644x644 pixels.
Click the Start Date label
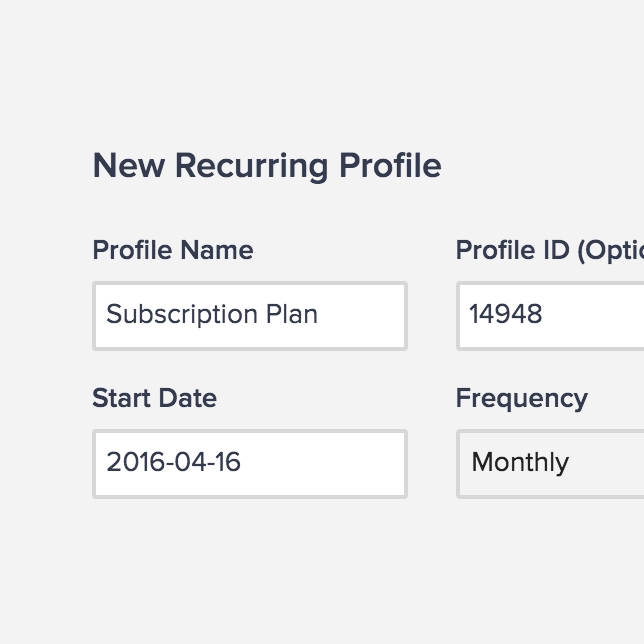click(155, 398)
